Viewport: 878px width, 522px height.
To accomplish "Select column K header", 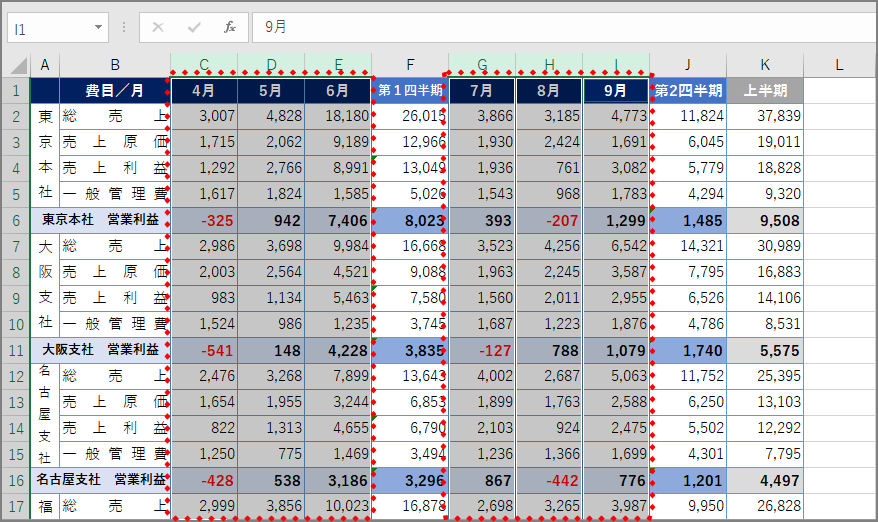I will 765,65.
